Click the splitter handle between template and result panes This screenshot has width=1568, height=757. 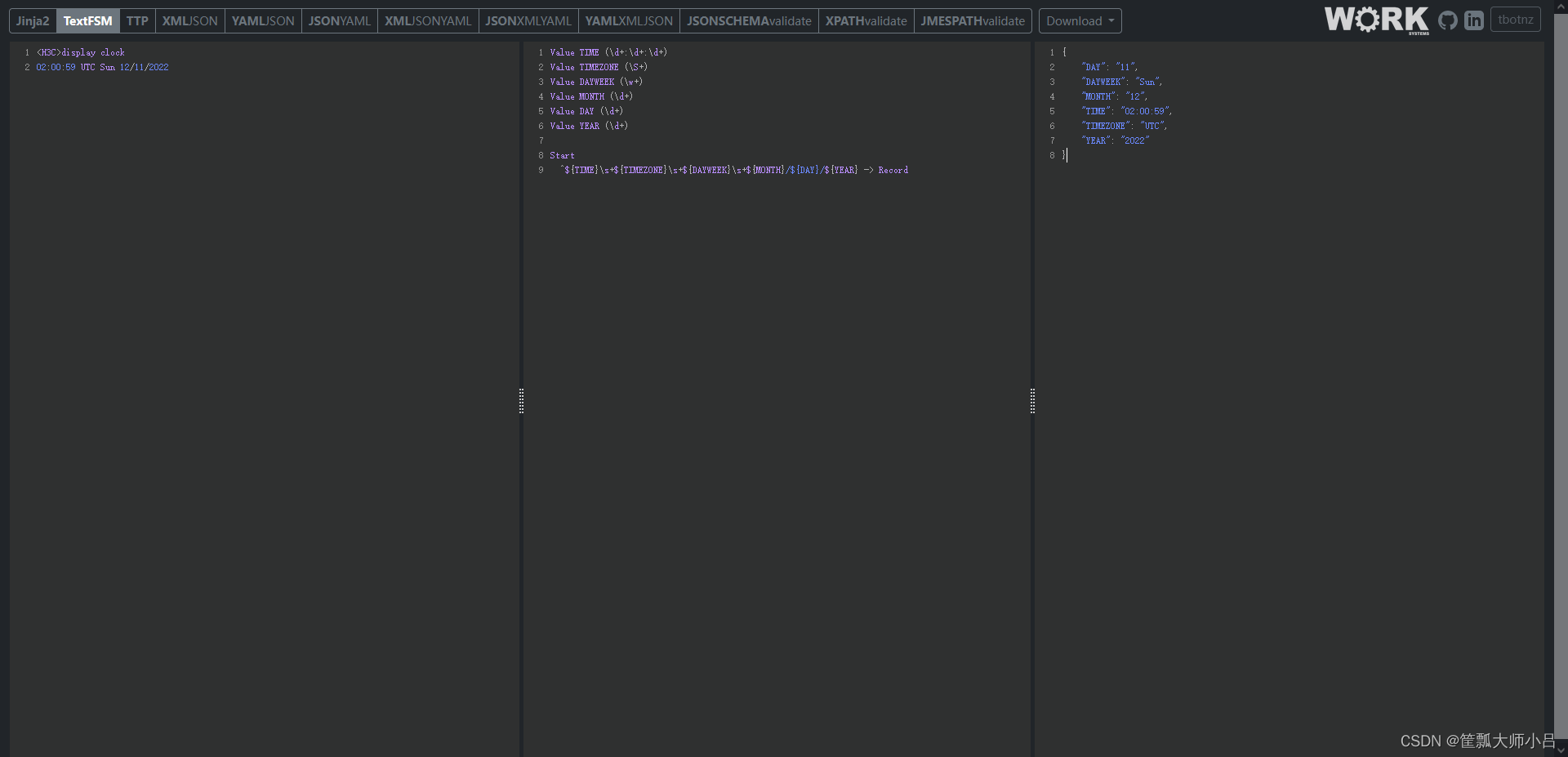click(1032, 401)
